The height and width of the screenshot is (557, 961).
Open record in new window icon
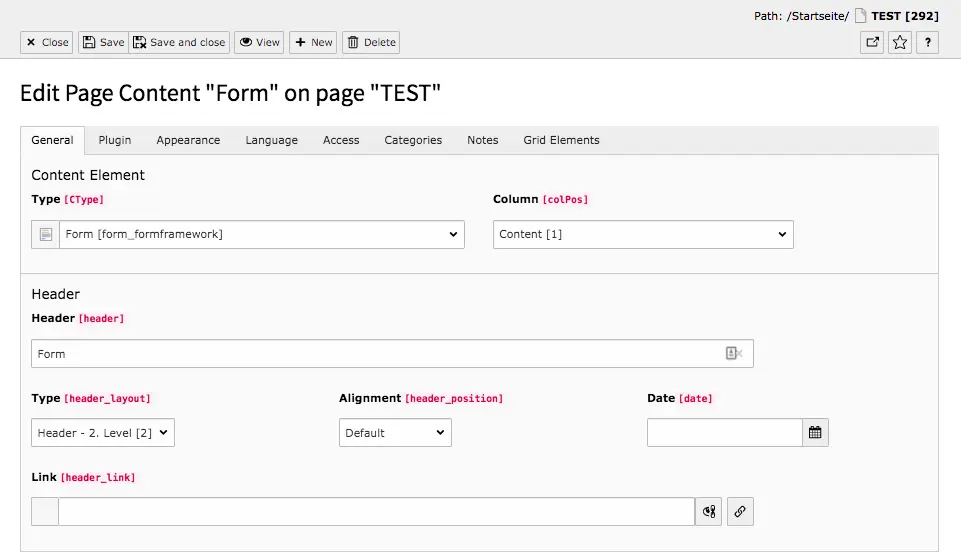pos(872,42)
